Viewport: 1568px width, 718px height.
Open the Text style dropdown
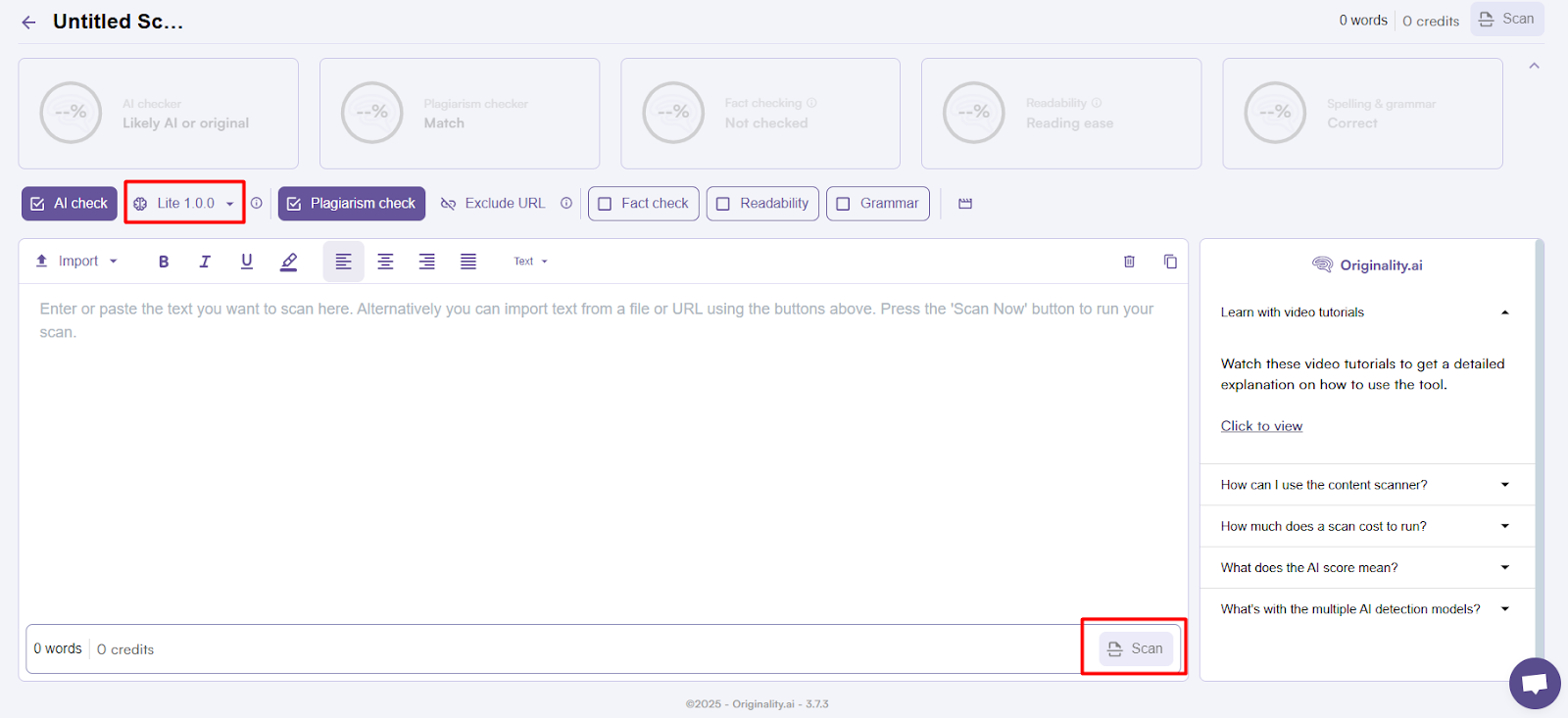531,262
